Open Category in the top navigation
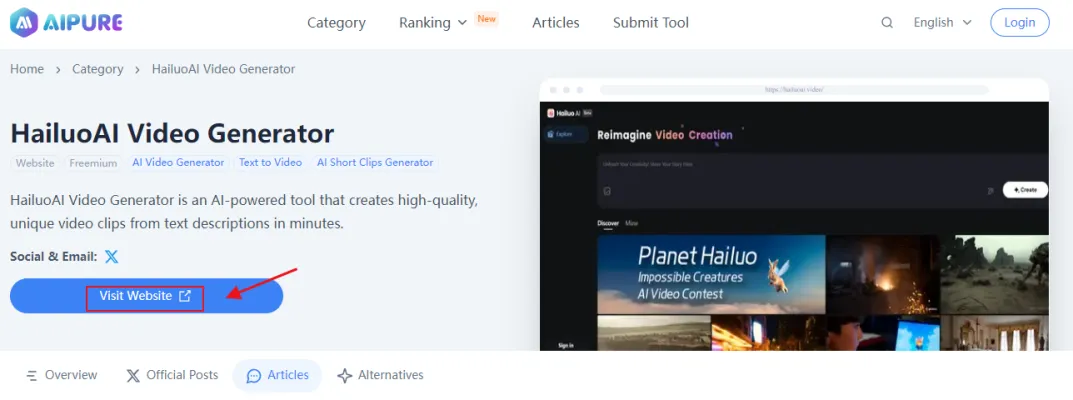1073x400 pixels. [336, 22]
